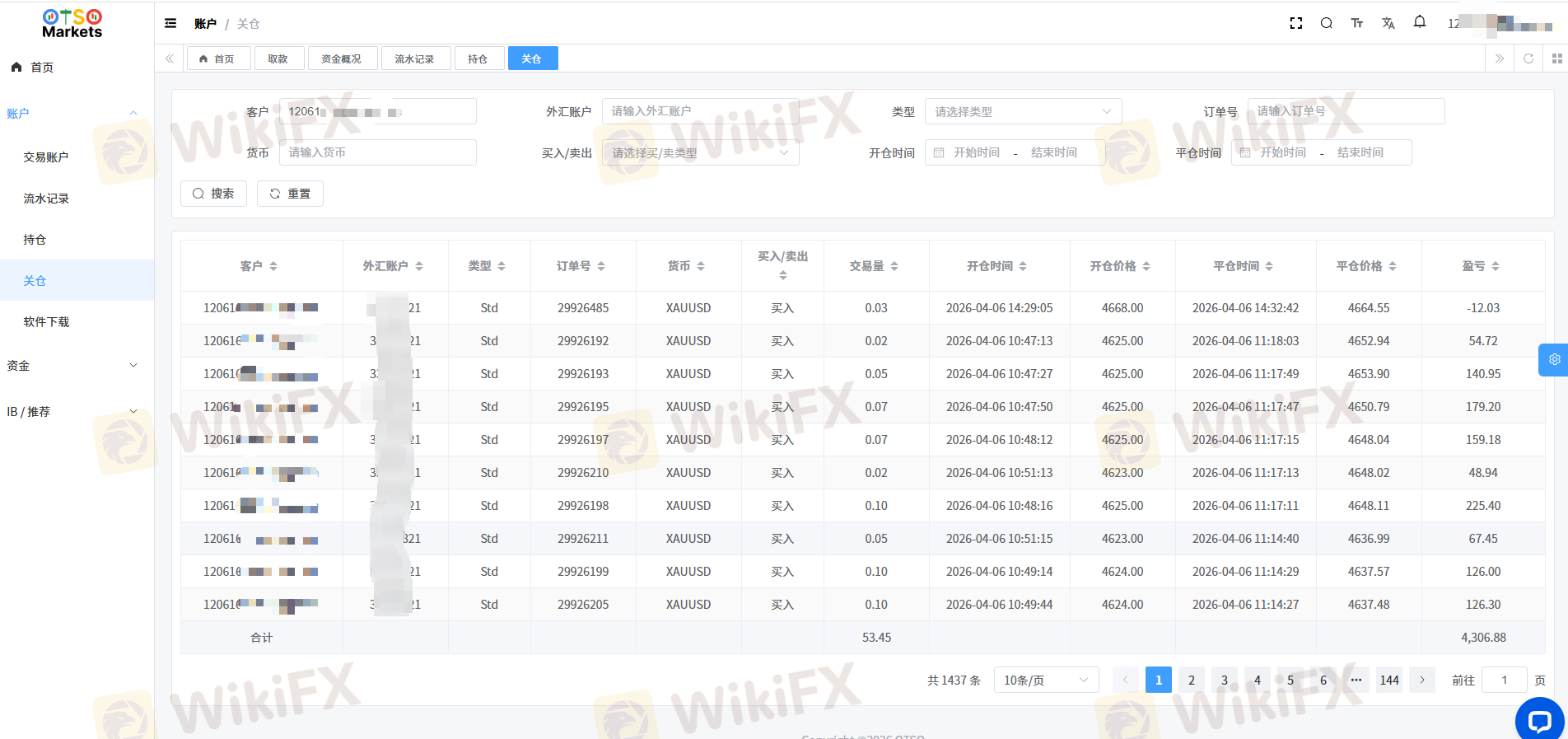Sort table by 交易量 column

pyautogui.click(x=875, y=266)
